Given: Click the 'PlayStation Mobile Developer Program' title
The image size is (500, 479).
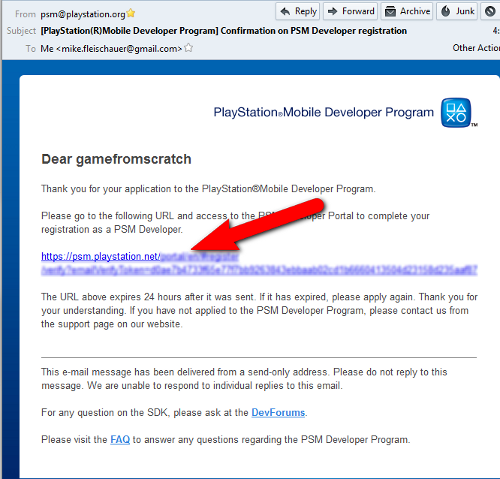Looking at the screenshot, I should (323, 113).
